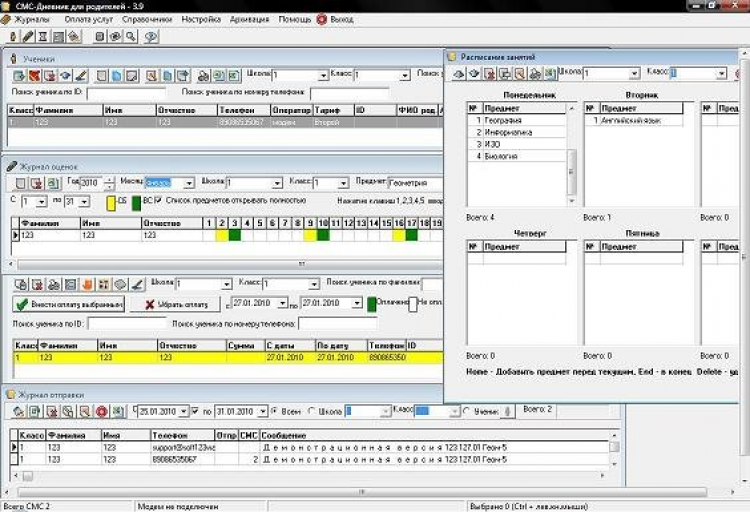
Task: Open the Архивация menu
Action: pyautogui.click(x=249, y=20)
